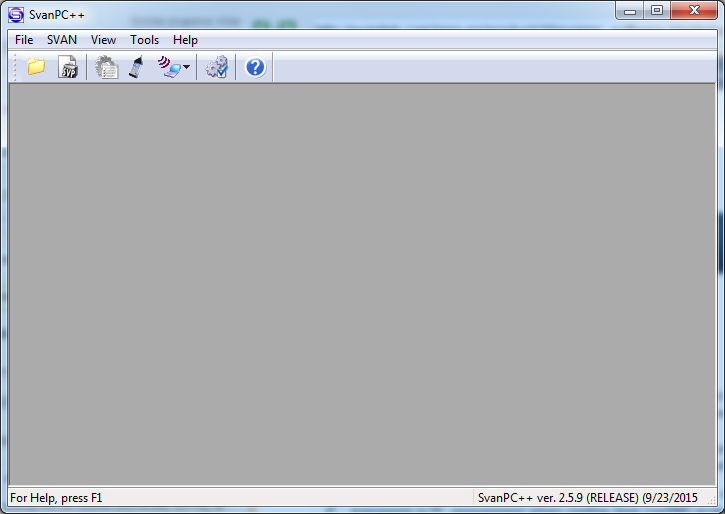
Task: Minimize the SvanPC++ window
Action: point(630,11)
